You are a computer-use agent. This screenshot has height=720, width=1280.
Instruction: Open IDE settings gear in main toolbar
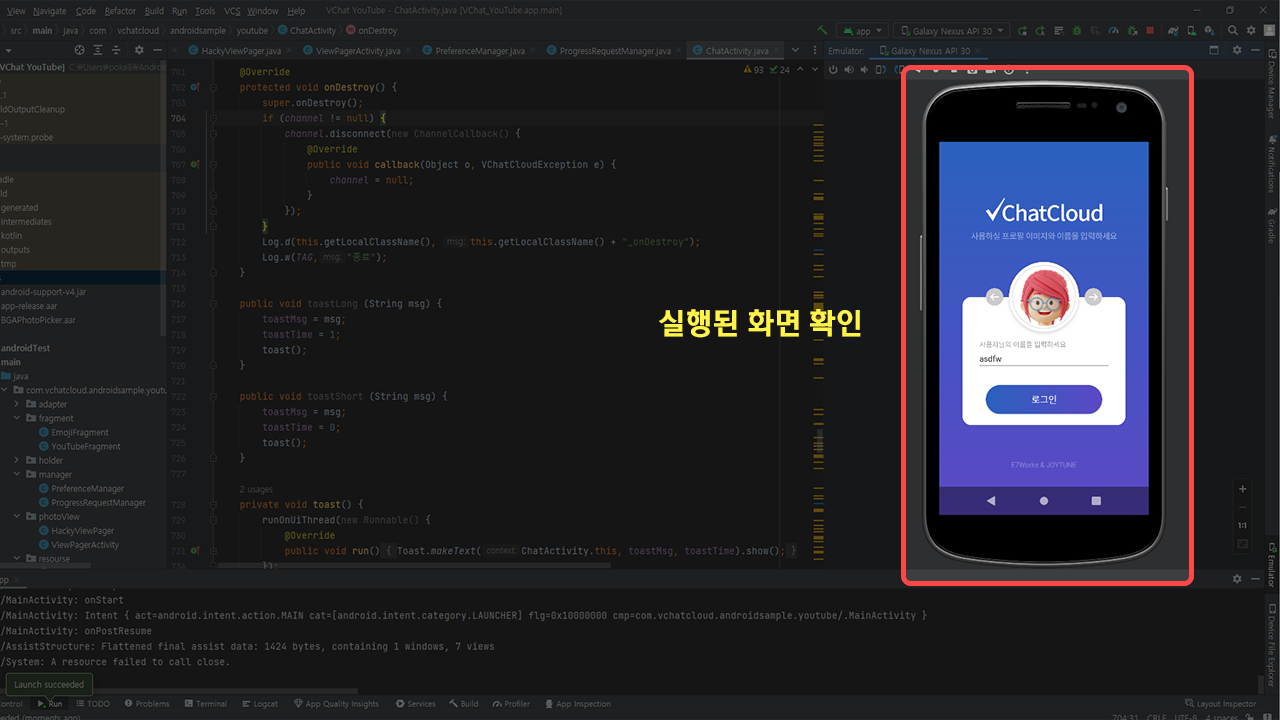point(1251,30)
